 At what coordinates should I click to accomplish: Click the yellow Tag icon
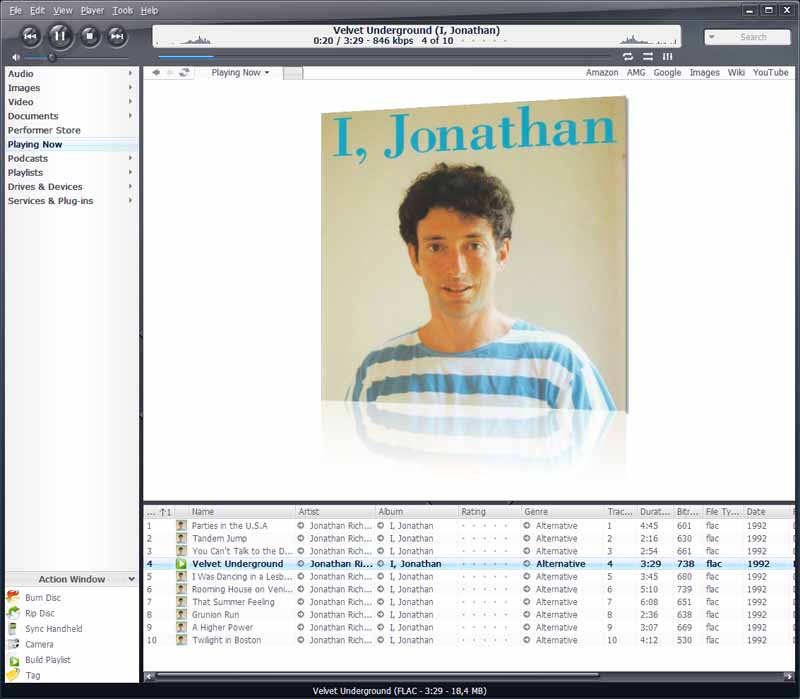point(13,675)
